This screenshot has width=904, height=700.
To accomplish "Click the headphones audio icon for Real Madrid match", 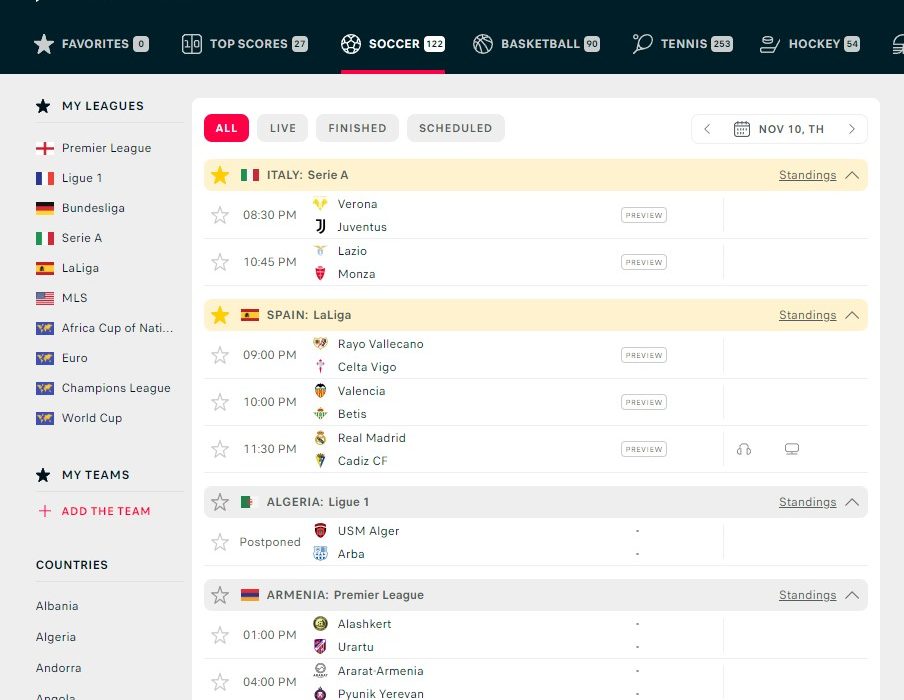I will pyautogui.click(x=744, y=450).
